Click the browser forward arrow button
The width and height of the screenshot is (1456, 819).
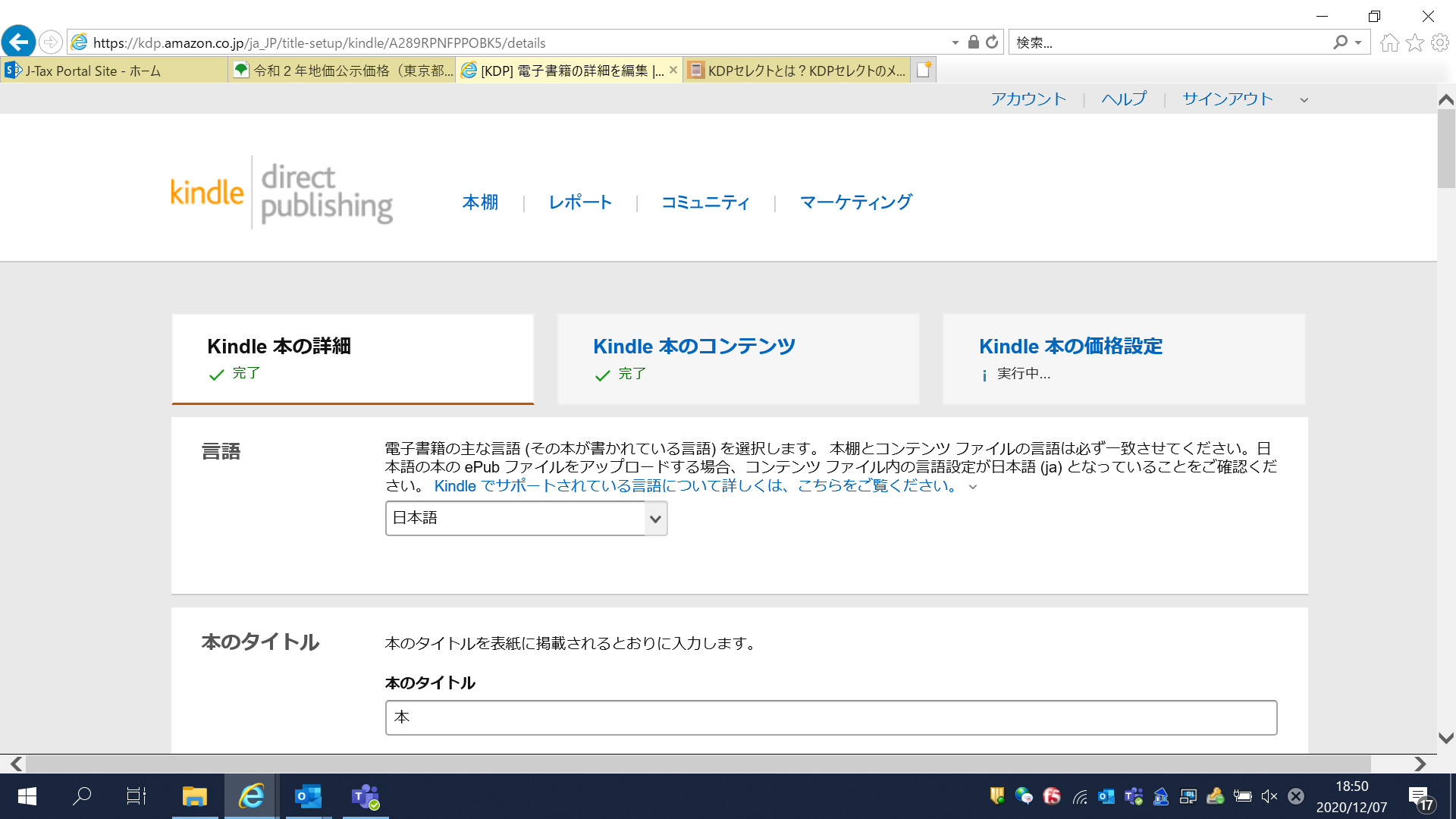(51, 42)
